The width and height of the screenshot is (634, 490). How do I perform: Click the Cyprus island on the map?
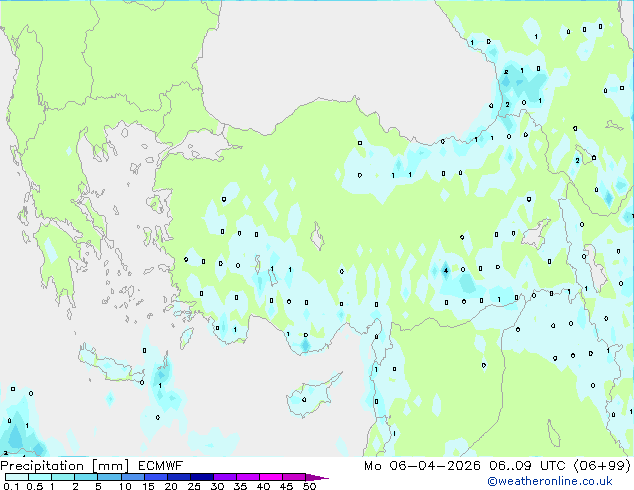click(311, 396)
